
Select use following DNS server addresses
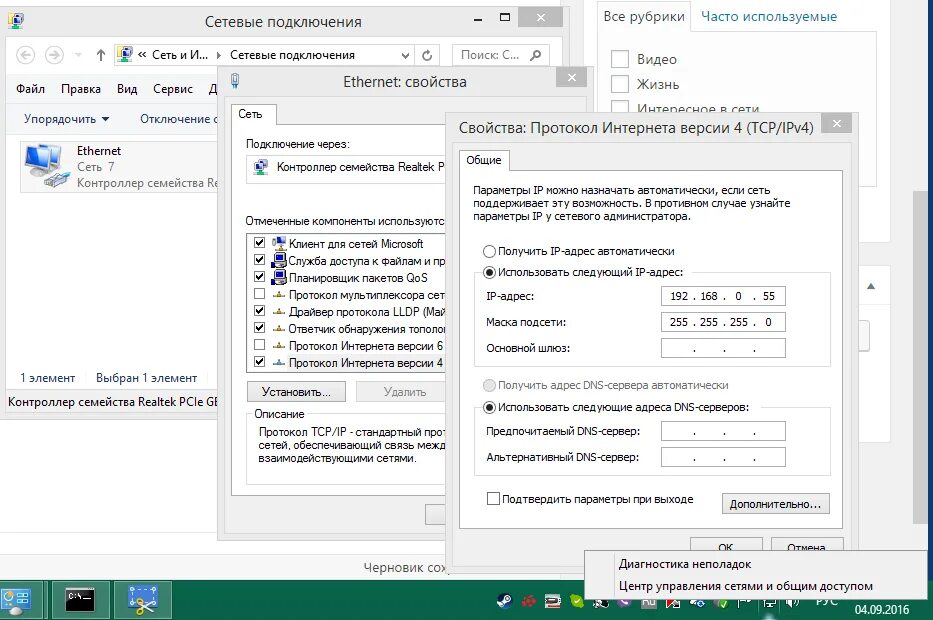click(489, 408)
